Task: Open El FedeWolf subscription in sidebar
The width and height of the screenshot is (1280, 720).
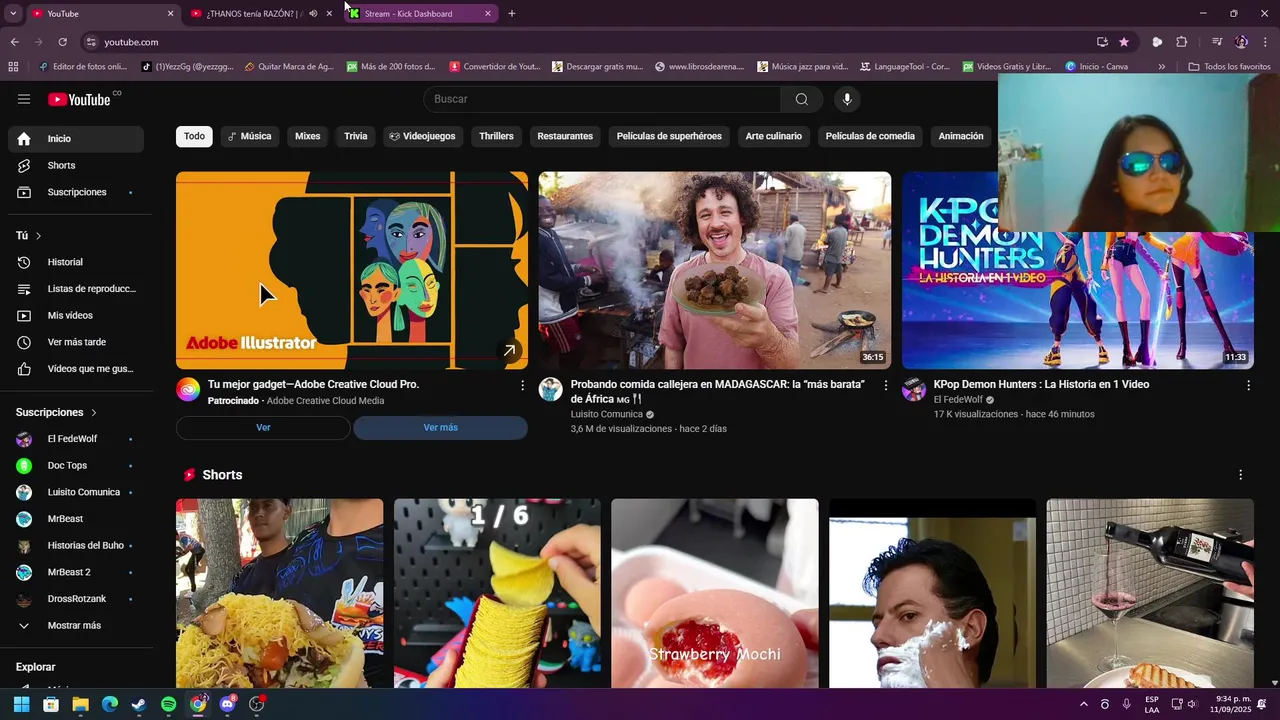Action: (x=76, y=439)
